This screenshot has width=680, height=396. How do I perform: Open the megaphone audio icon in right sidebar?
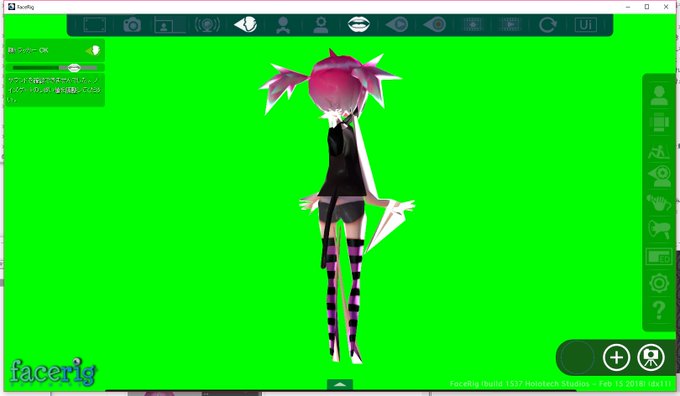pos(659,229)
